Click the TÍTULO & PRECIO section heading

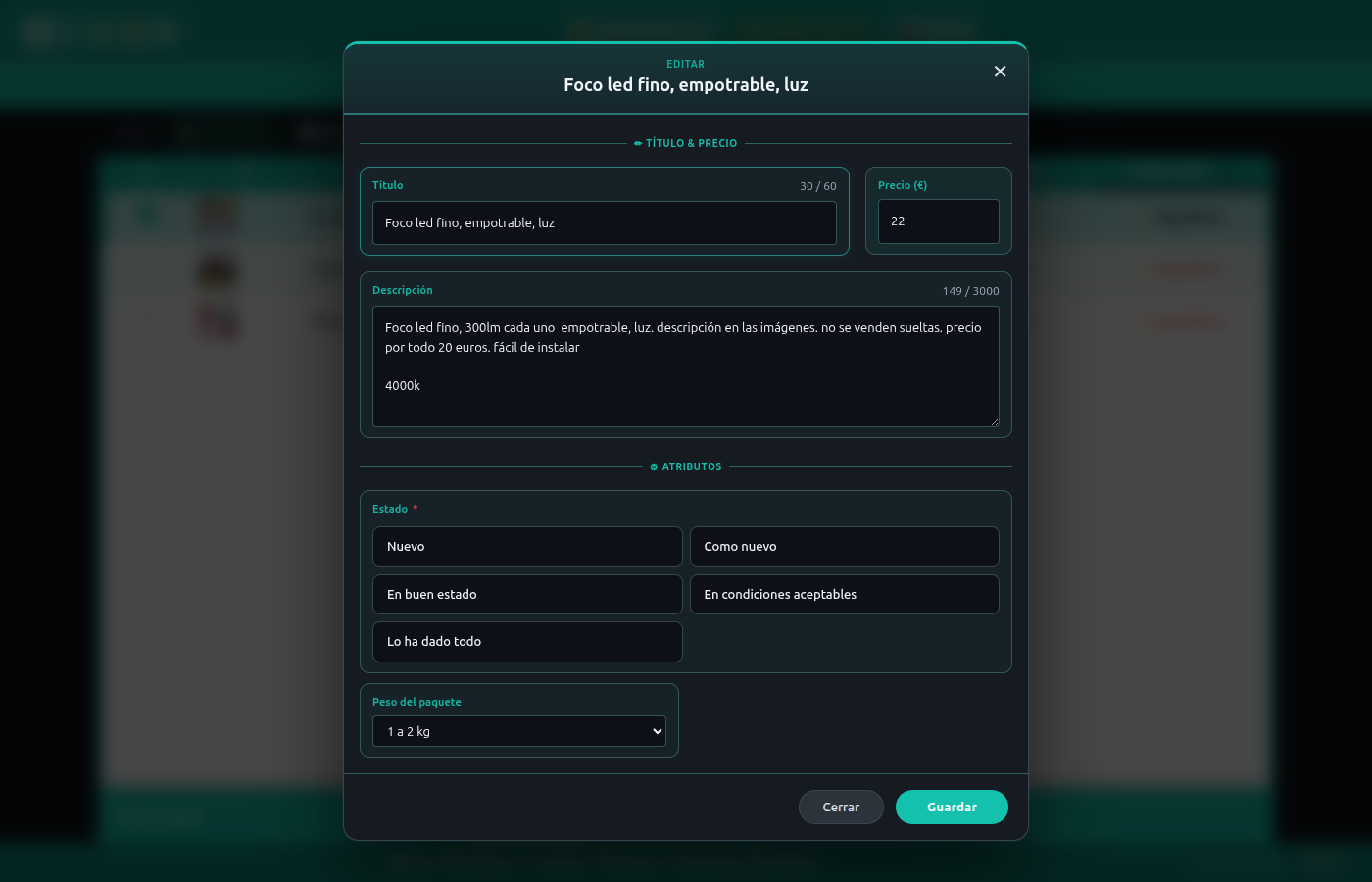point(686,143)
